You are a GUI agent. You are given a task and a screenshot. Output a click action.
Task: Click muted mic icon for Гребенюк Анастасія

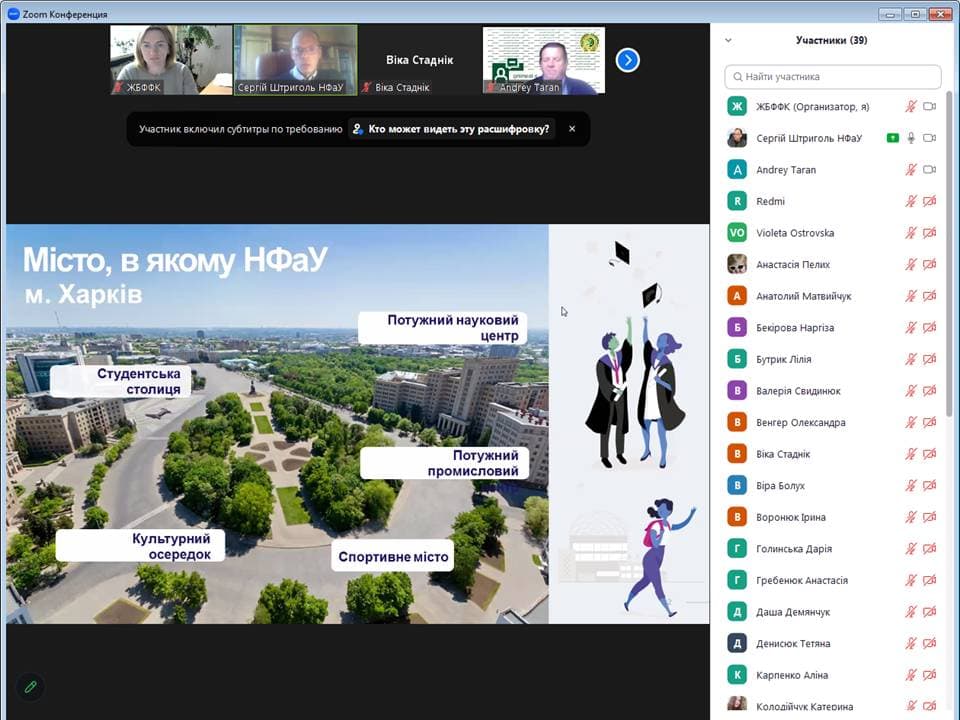[911, 580]
